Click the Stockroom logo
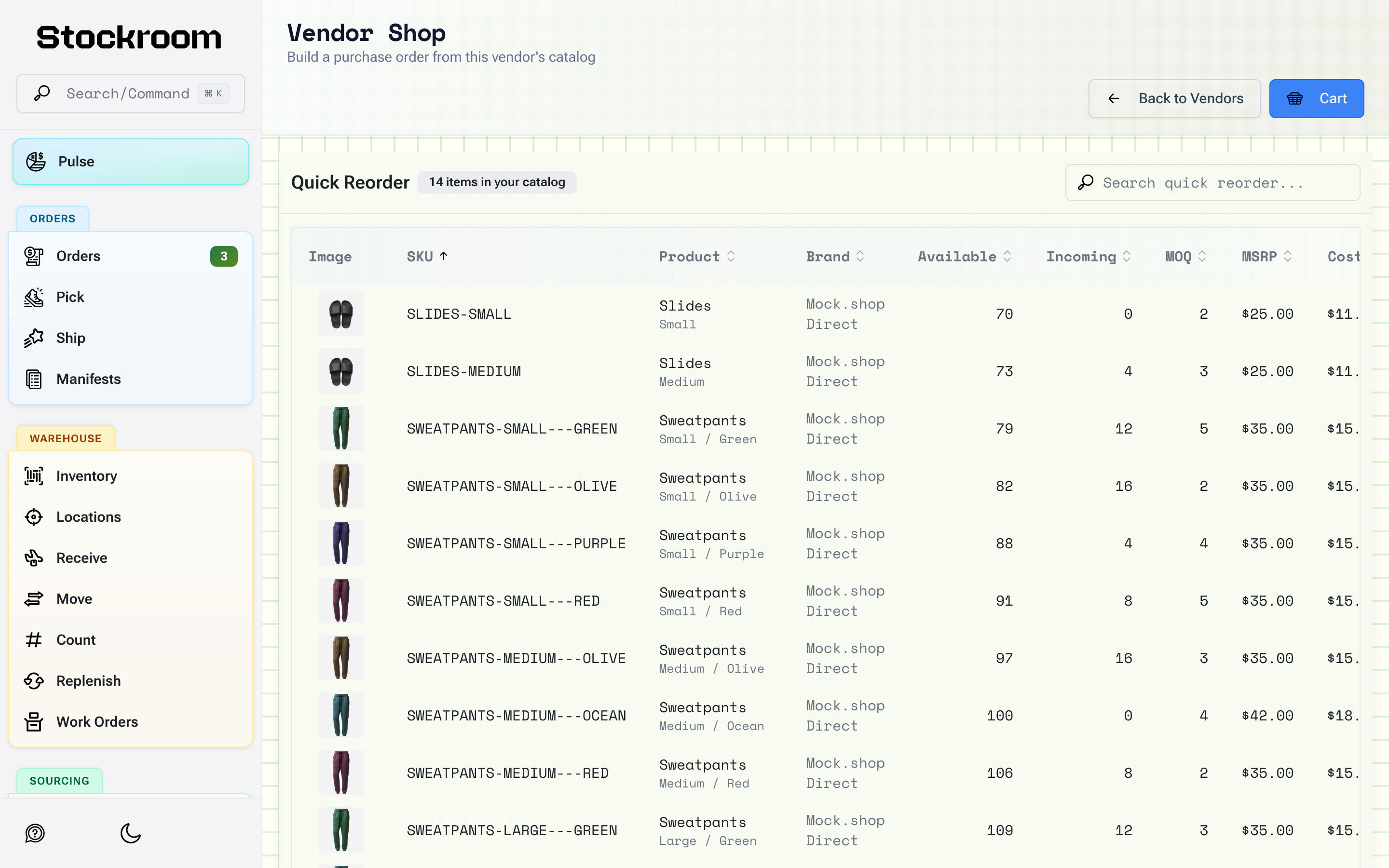The height and width of the screenshot is (868, 1389). (x=129, y=37)
